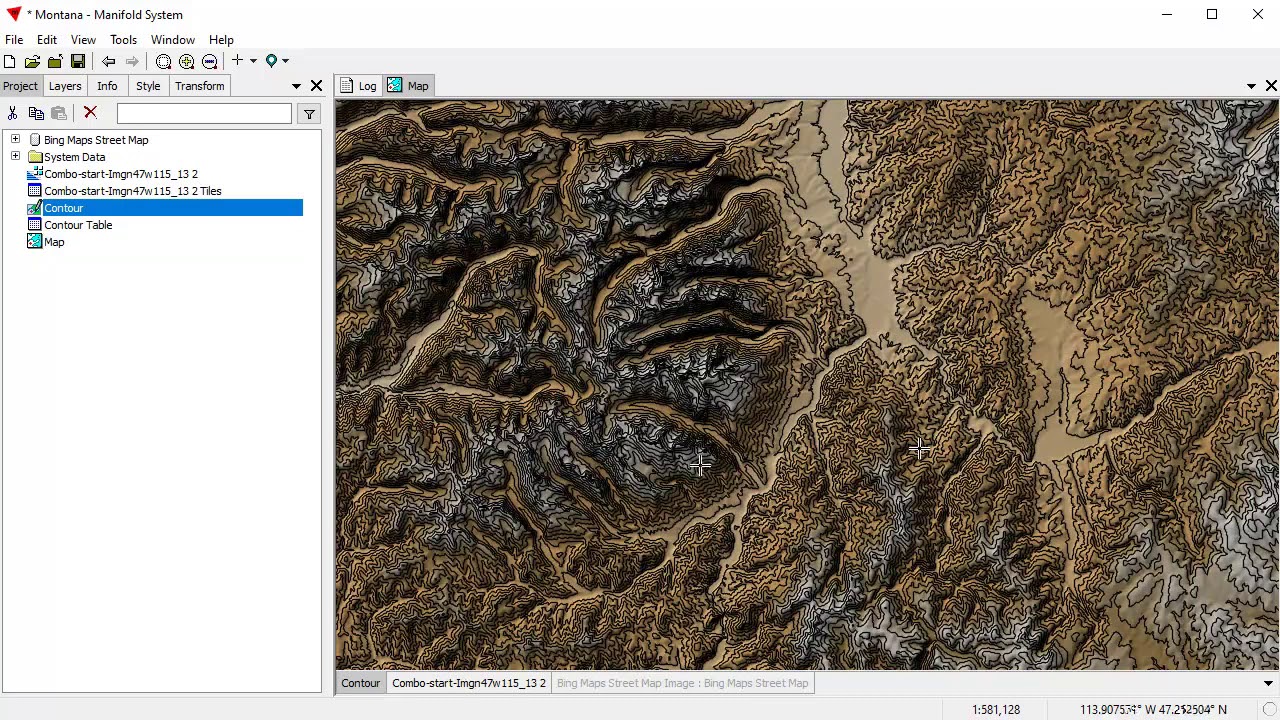Select the Contour Table item
Screen dimensions: 1280x720
78,225
